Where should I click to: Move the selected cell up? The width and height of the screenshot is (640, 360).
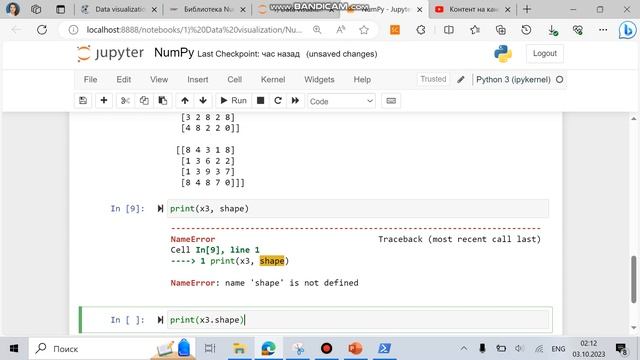(184, 100)
